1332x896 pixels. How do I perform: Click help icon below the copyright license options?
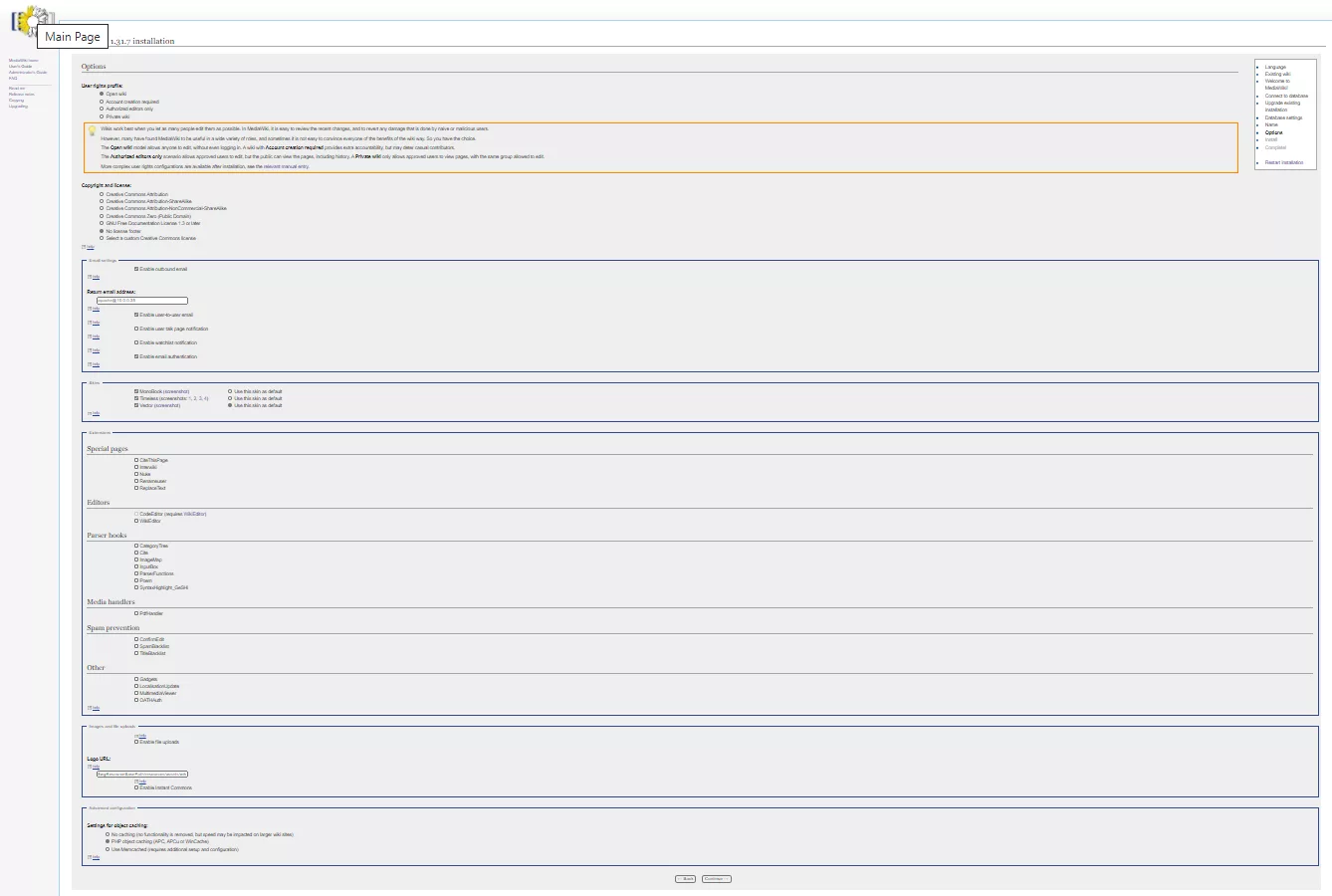click(89, 247)
